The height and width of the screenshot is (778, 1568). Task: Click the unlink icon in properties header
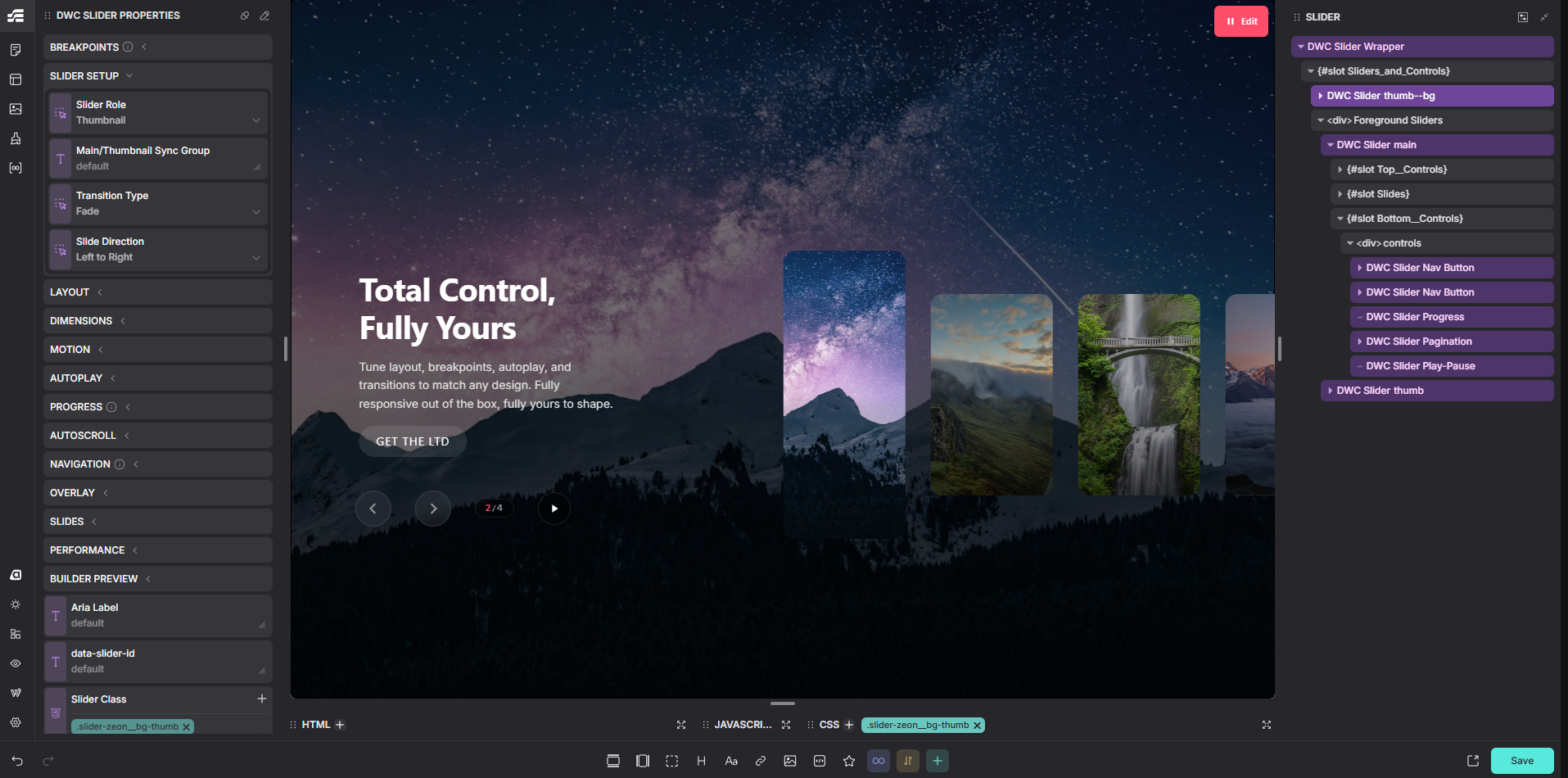[x=245, y=16]
